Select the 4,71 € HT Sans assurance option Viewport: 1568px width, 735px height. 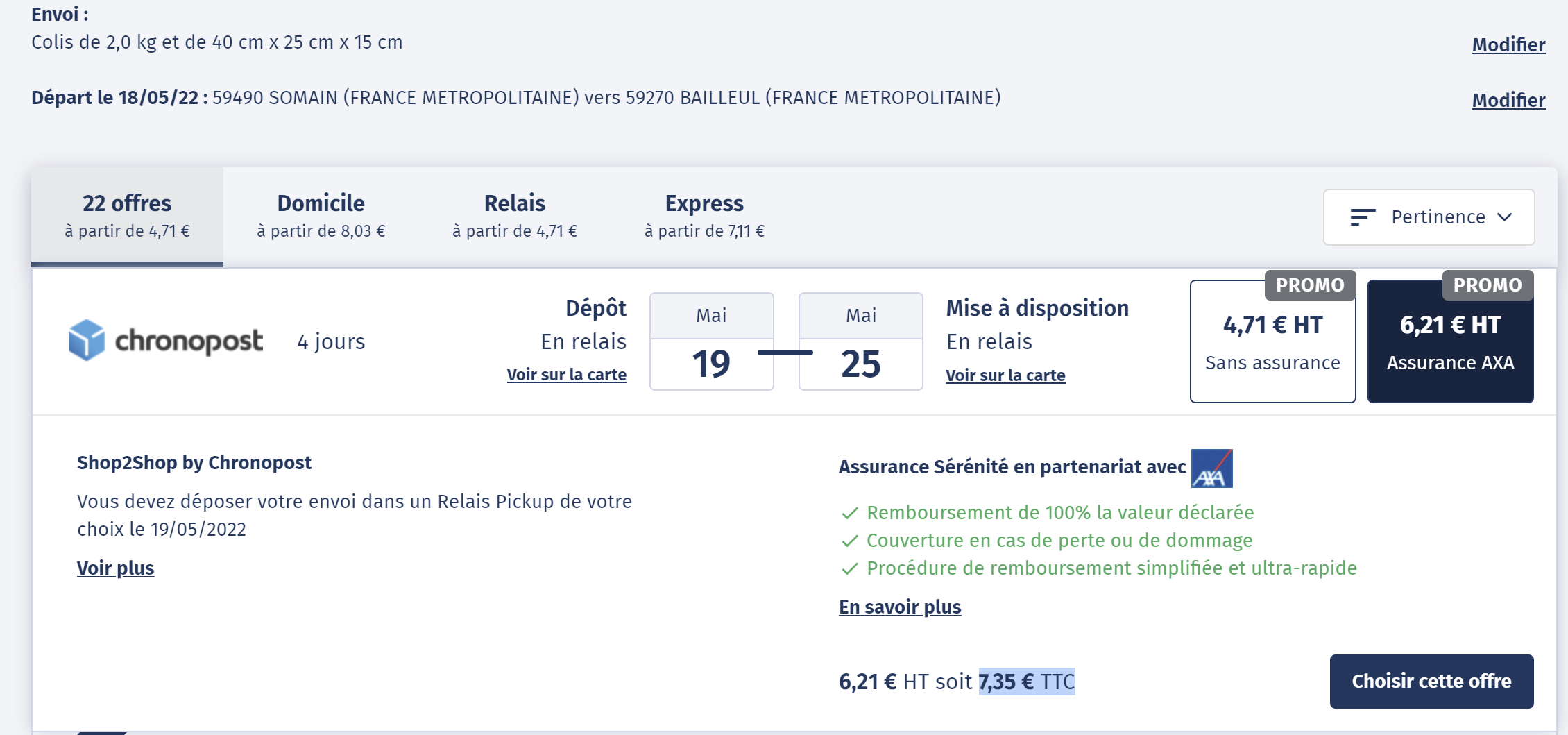pyautogui.click(x=1272, y=341)
